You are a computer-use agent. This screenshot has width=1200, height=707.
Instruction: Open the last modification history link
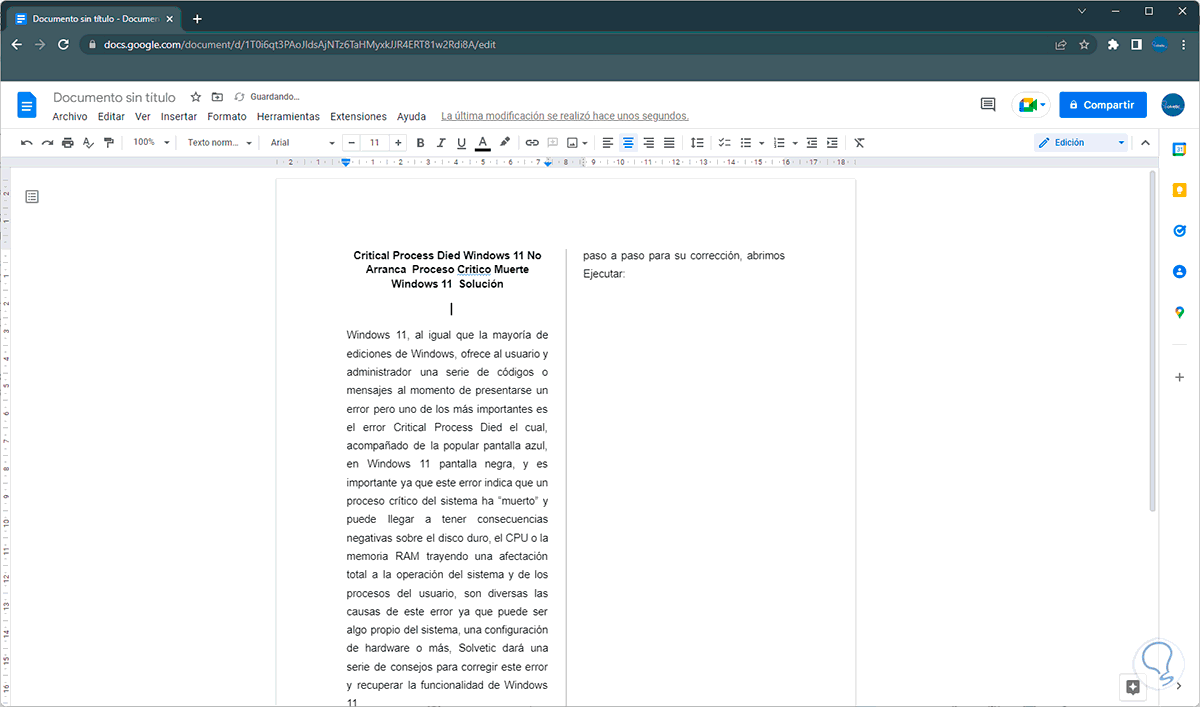click(565, 116)
